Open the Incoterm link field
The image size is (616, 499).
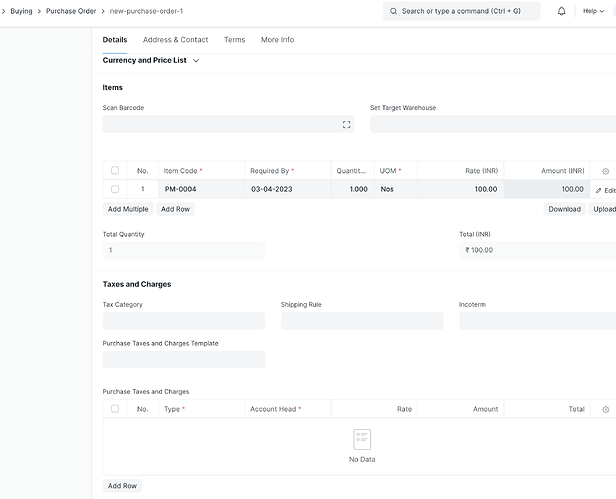(x=537, y=321)
